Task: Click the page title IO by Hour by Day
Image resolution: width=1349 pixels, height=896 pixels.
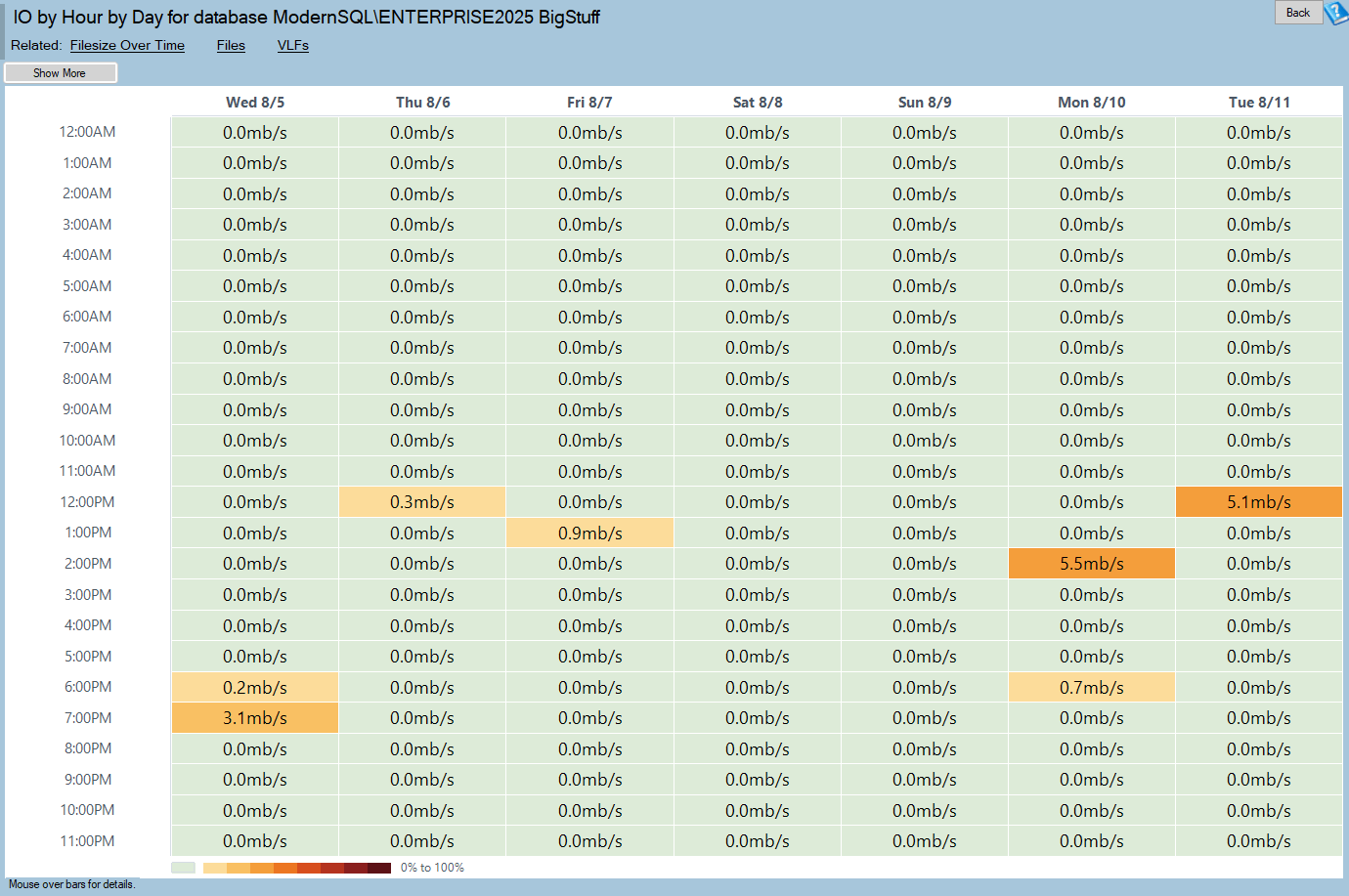Action: pyautogui.click(x=306, y=17)
